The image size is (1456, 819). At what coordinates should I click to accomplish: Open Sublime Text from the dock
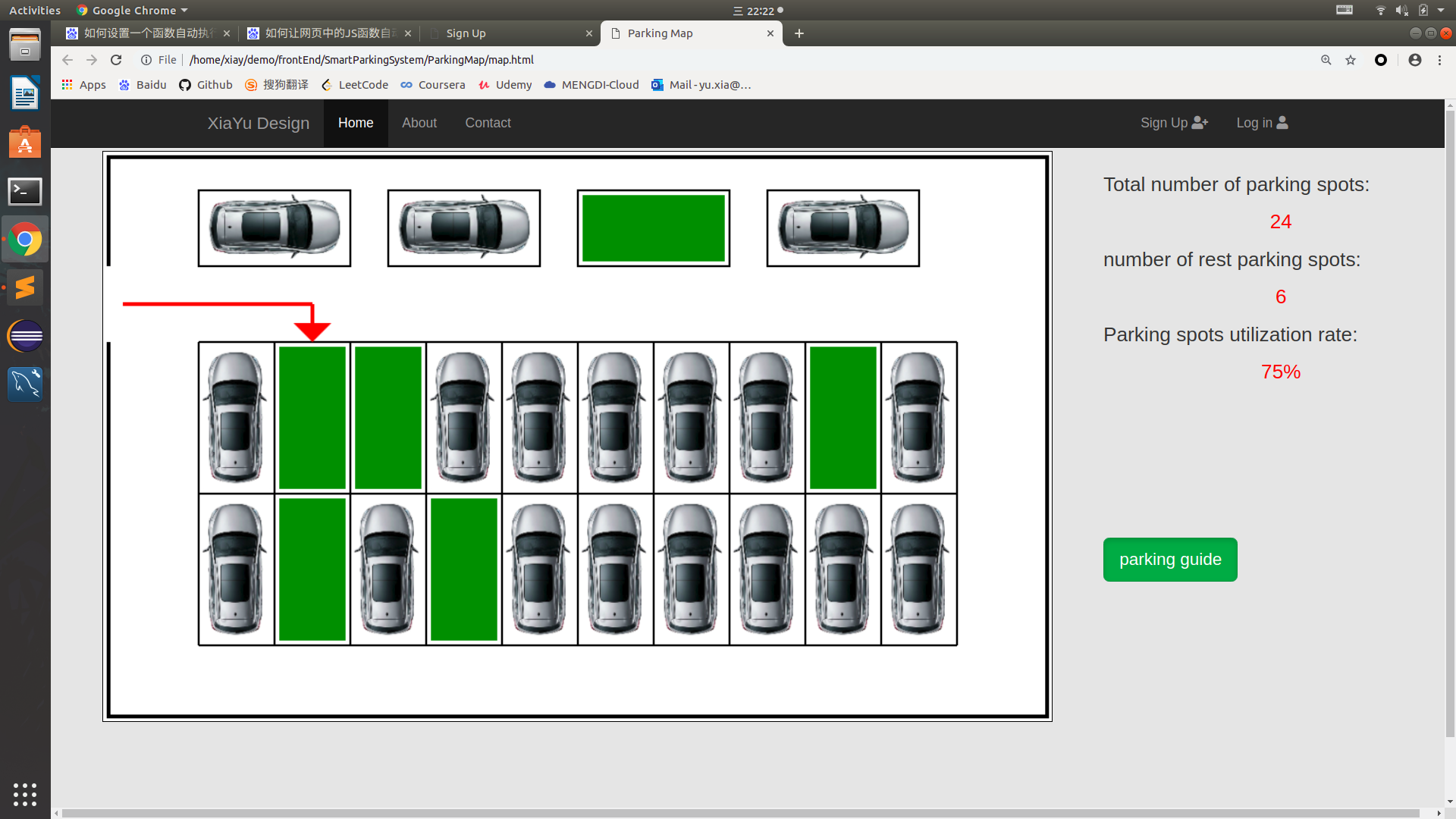[25, 287]
